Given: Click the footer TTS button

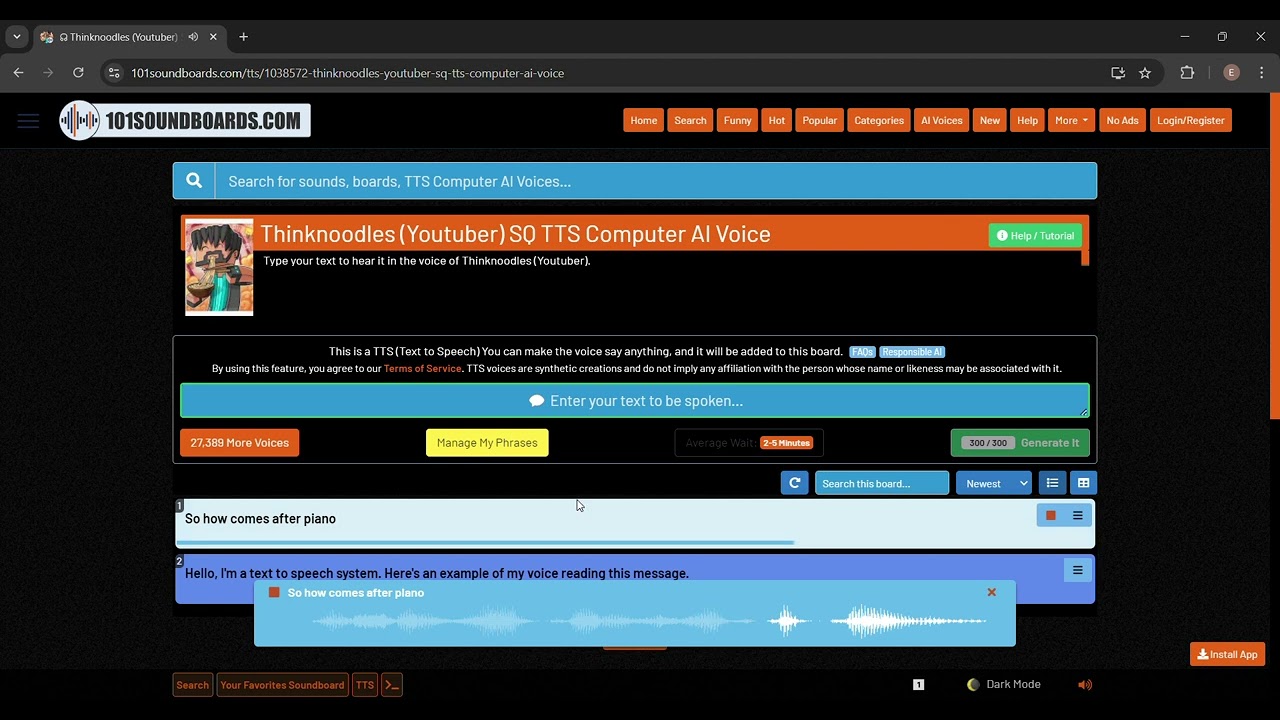Looking at the screenshot, I should [365, 685].
